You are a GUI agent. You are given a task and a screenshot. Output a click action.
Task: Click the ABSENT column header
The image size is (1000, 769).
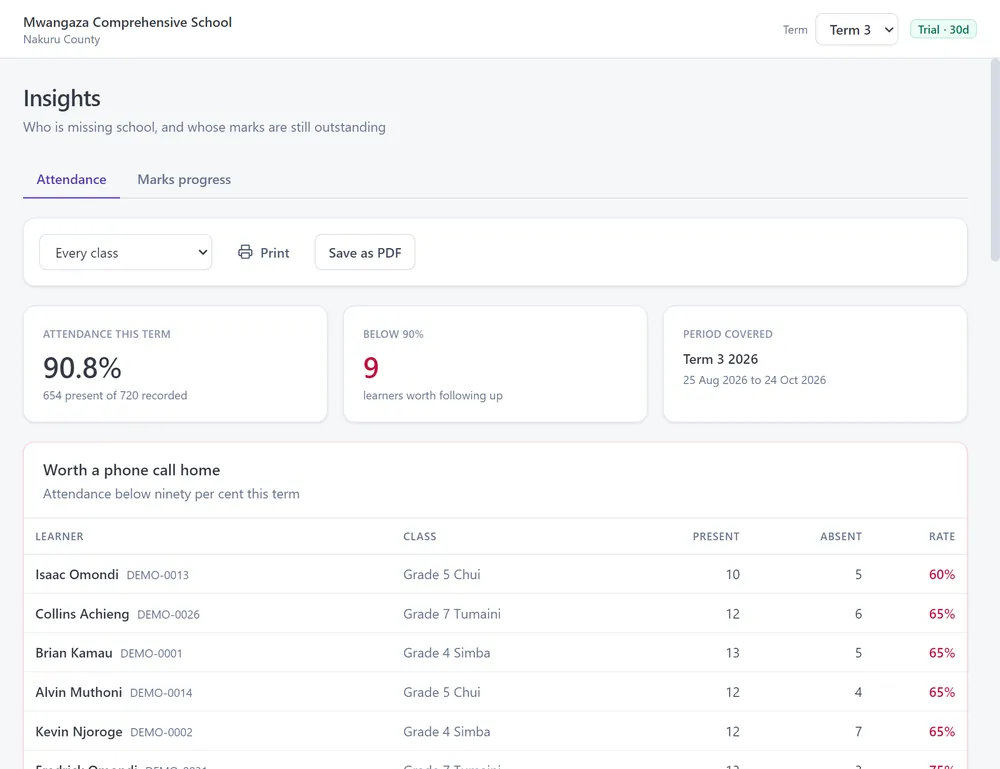coord(841,536)
